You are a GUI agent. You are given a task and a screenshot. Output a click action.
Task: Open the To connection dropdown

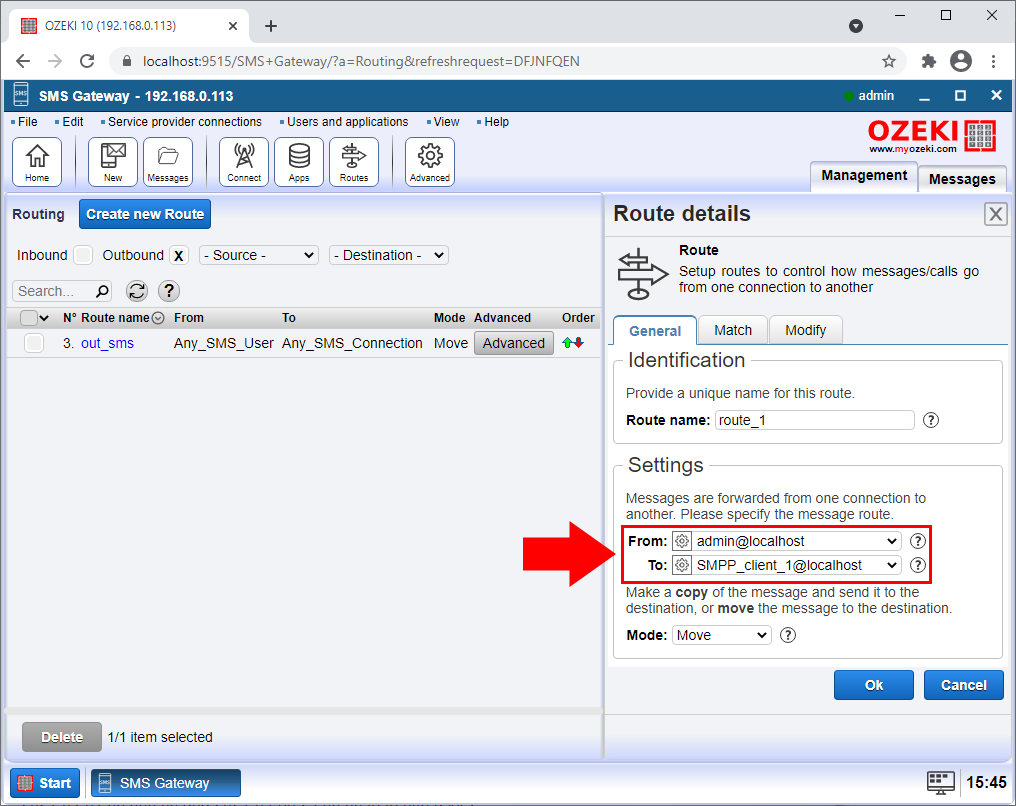tap(796, 565)
